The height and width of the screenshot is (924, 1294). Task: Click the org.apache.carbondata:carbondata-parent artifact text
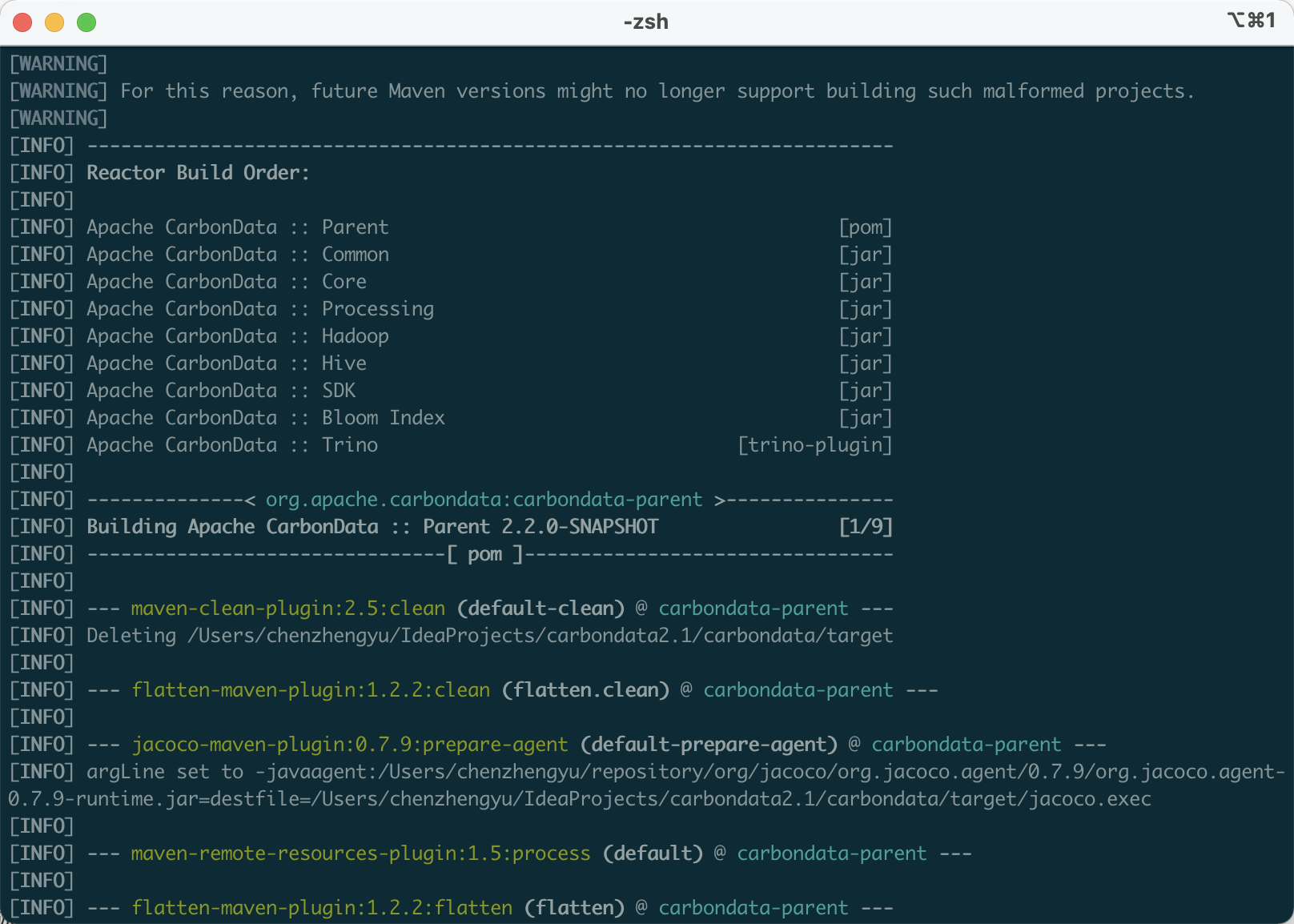[x=484, y=500]
